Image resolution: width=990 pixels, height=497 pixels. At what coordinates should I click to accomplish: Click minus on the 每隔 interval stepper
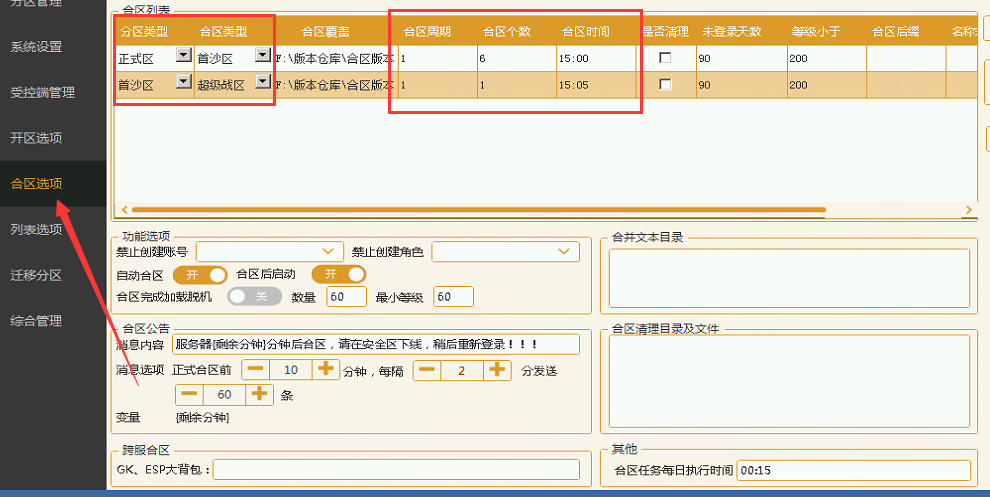point(427,369)
